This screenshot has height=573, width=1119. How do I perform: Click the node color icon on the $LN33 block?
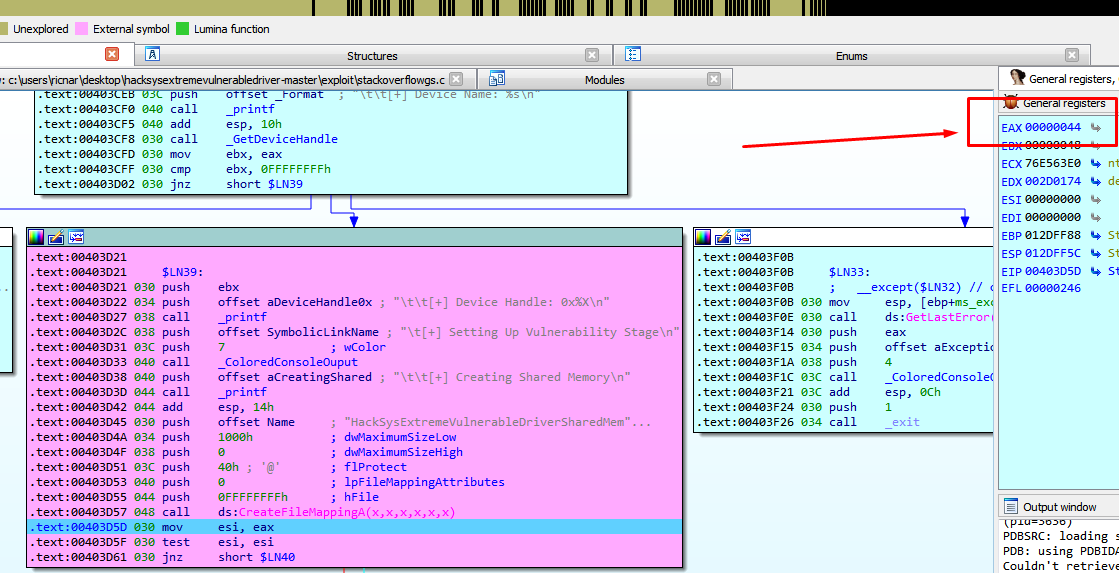point(704,237)
